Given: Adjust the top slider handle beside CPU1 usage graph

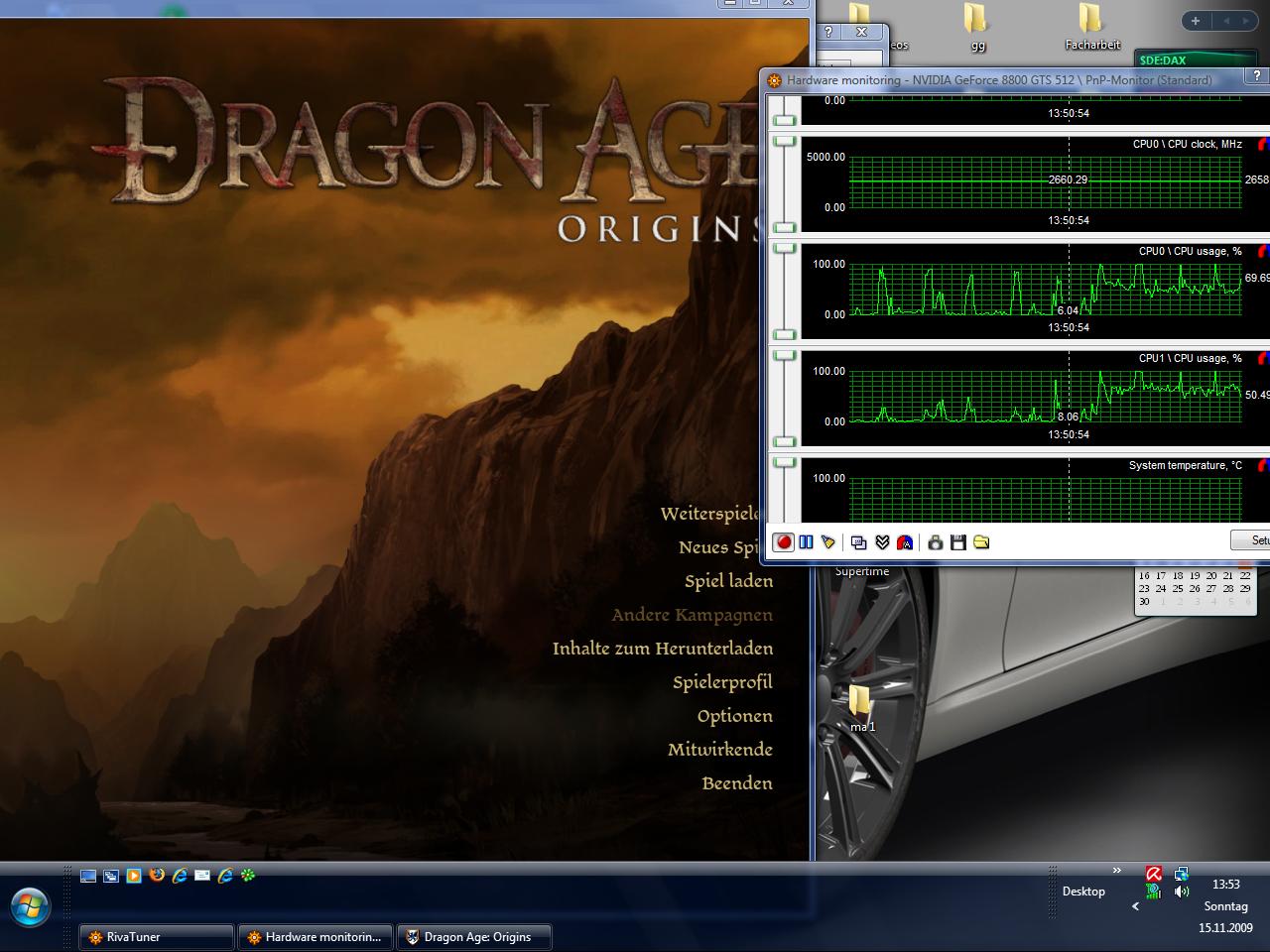Looking at the screenshot, I should pos(785,354).
